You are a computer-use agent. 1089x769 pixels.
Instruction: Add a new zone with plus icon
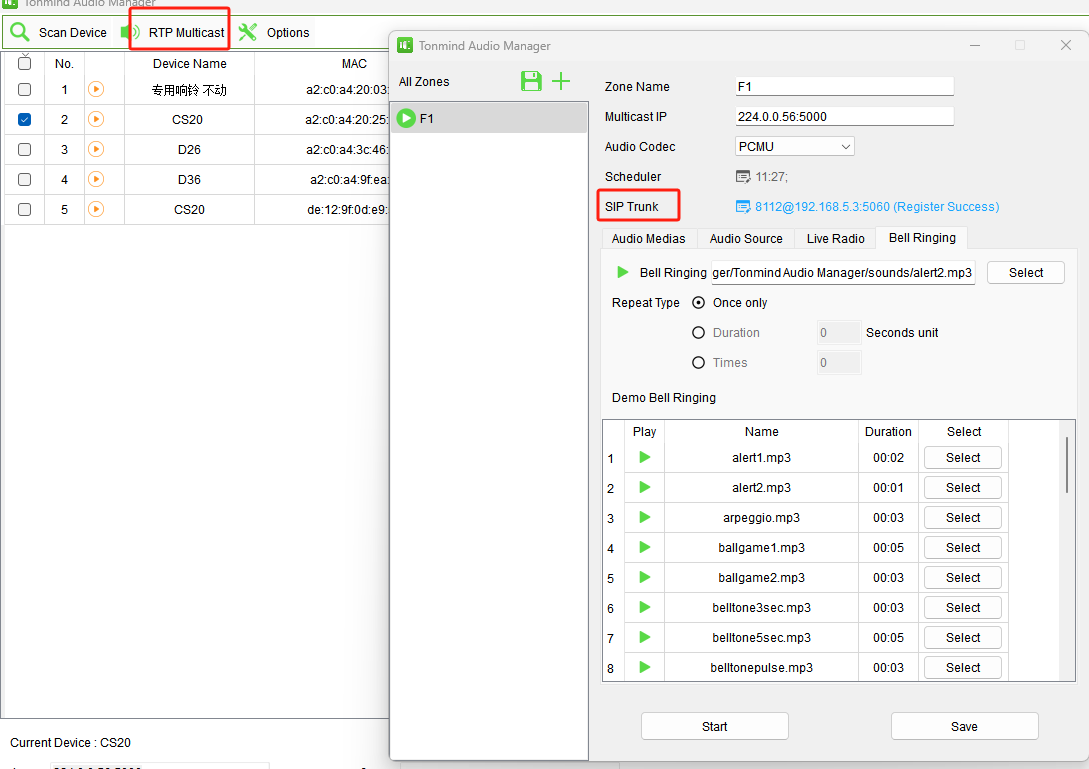561,81
